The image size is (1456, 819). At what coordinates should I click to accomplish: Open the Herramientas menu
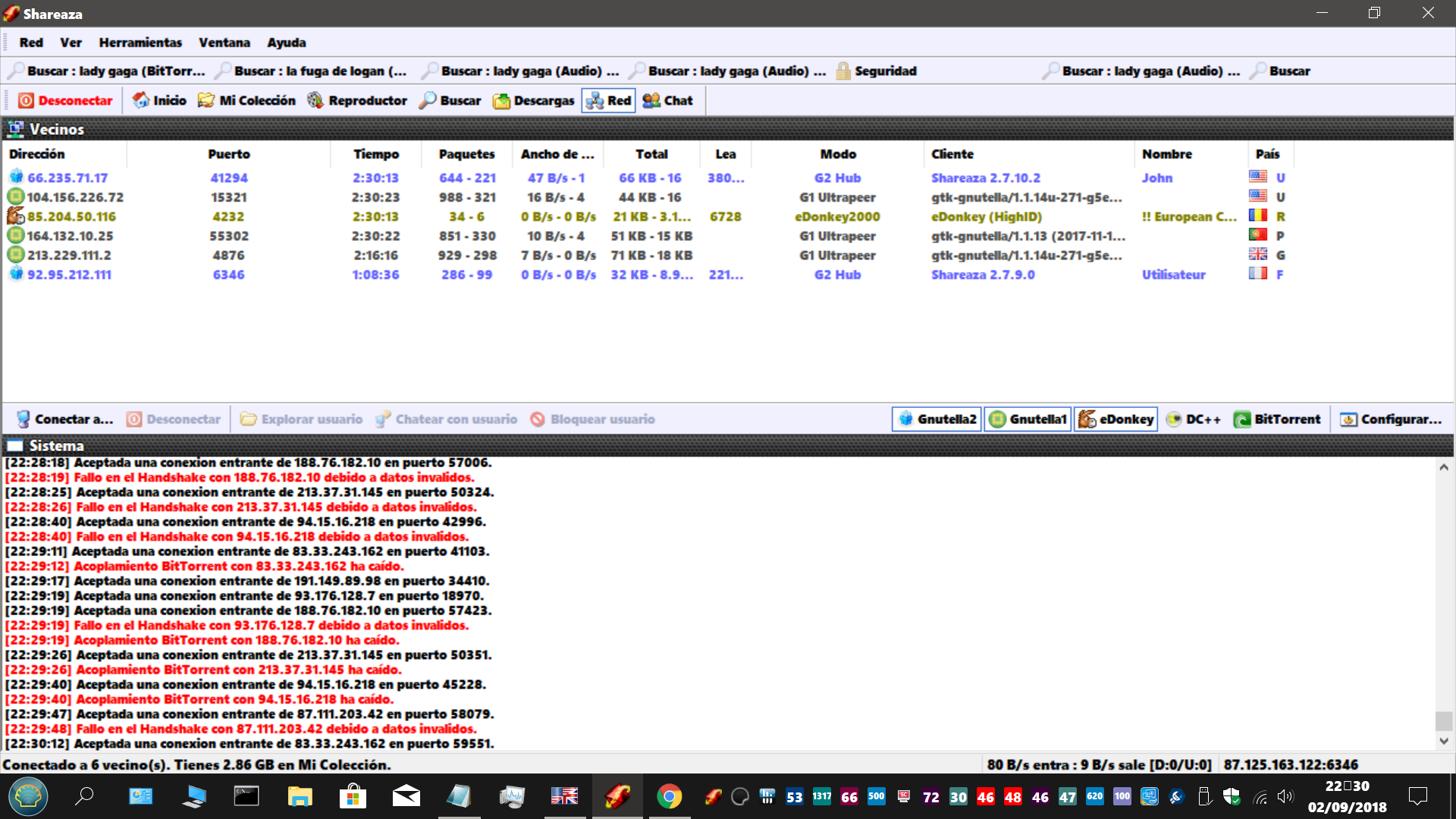pyautogui.click(x=140, y=42)
